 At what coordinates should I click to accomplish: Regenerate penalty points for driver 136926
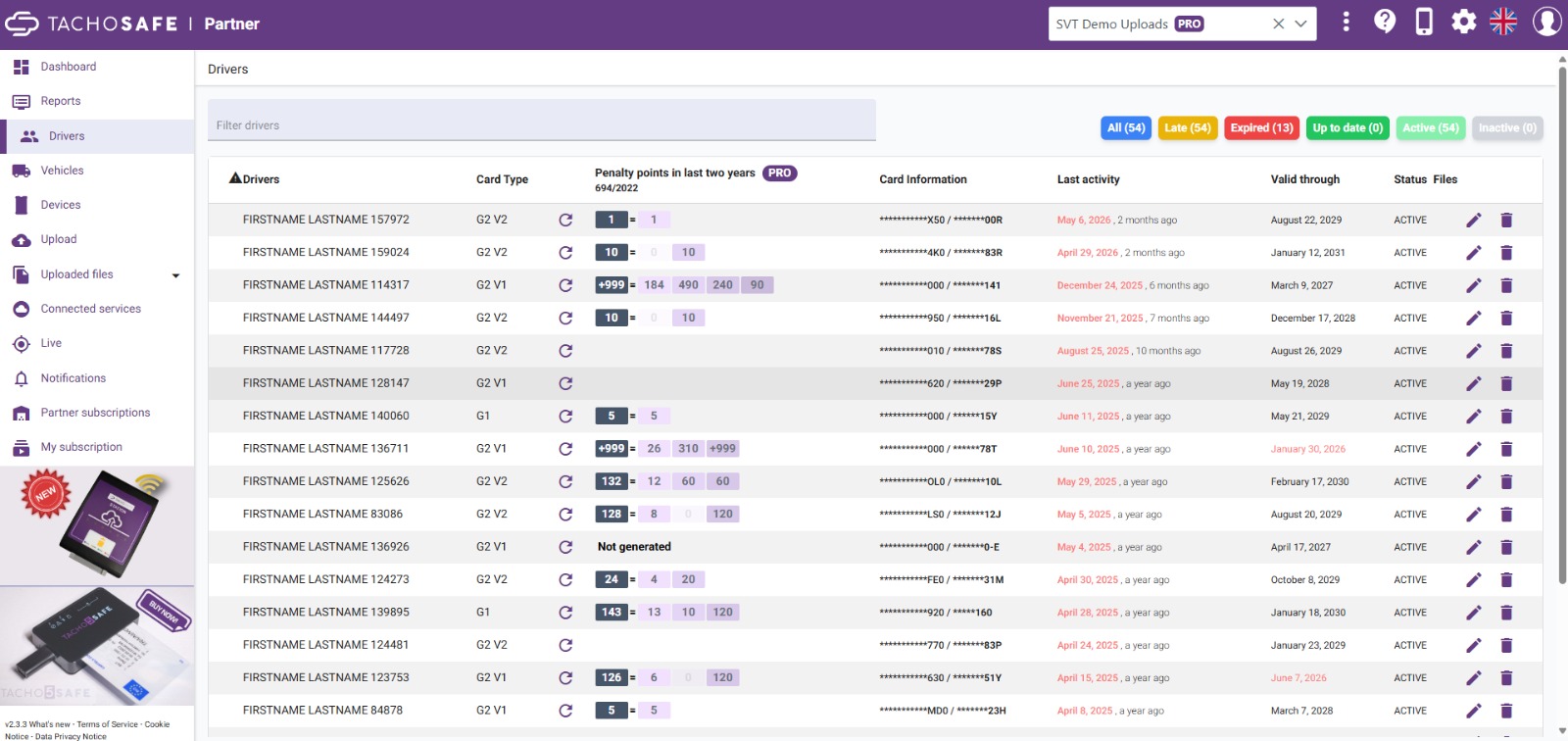[x=565, y=547]
